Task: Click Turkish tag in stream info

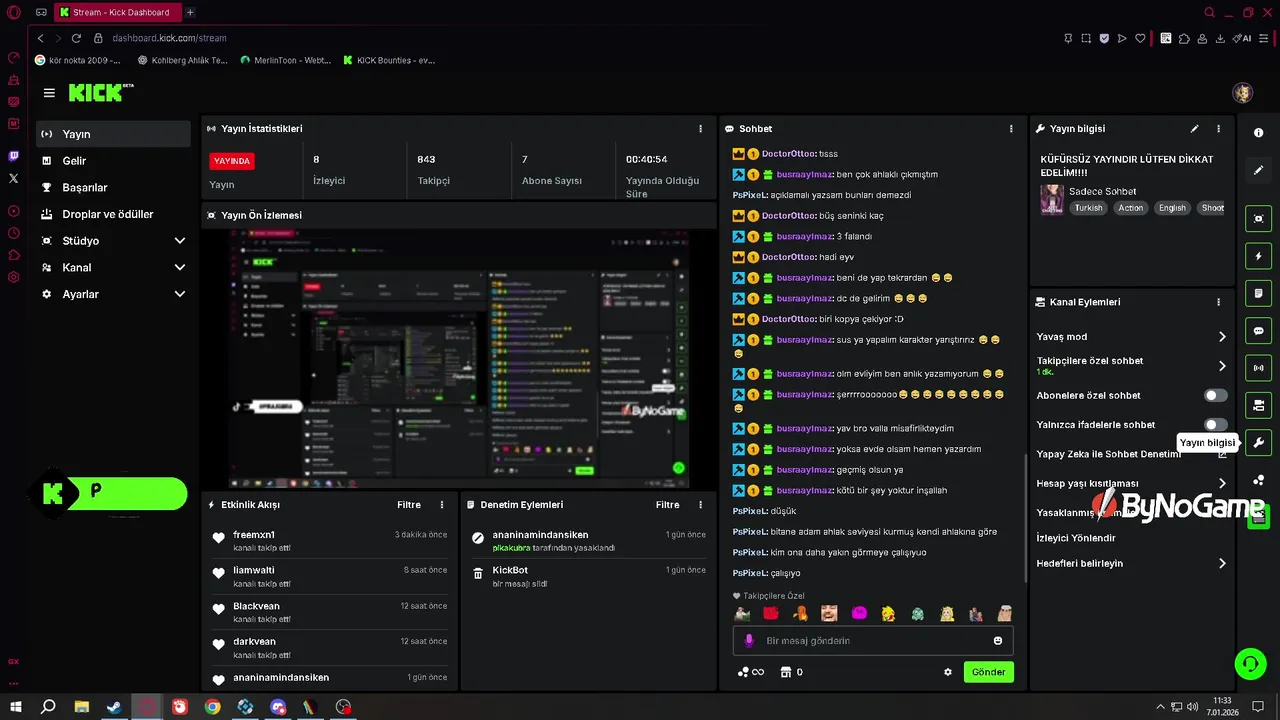Action: click(x=1088, y=208)
